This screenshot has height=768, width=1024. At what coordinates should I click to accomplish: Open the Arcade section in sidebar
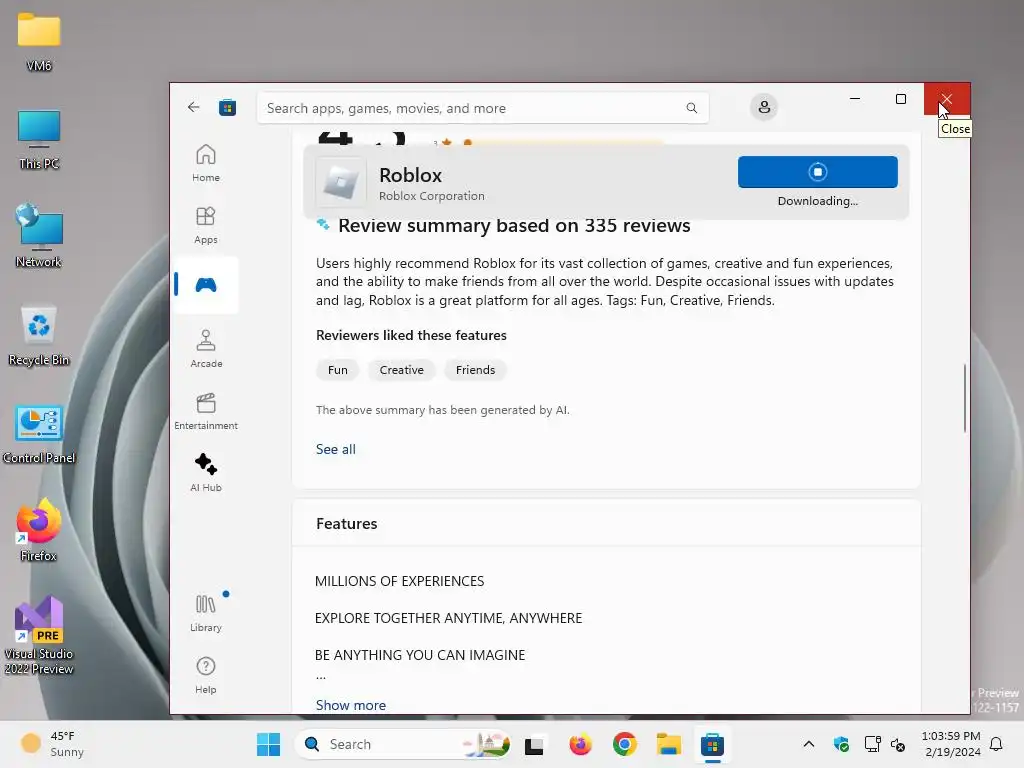[x=206, y=349]
